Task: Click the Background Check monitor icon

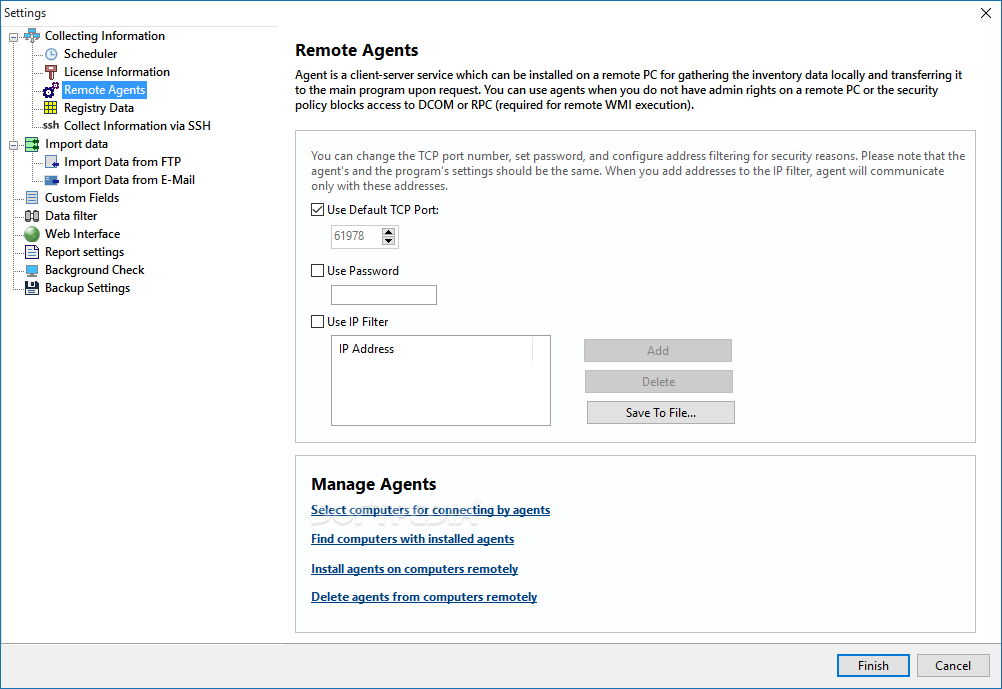Action: pyautogui.click(x=32, y=270)
